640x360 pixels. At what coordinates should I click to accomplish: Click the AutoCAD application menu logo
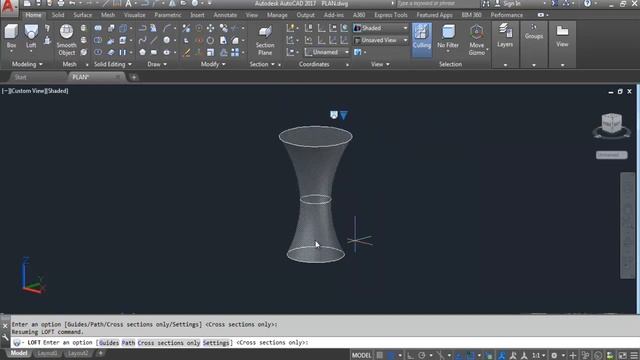click(x=9, y=8)
